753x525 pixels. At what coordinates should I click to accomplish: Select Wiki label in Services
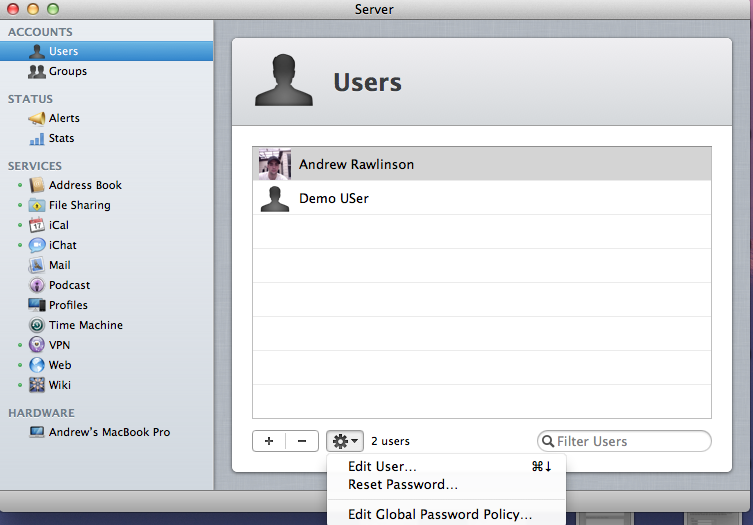click(x=60, y=385)
